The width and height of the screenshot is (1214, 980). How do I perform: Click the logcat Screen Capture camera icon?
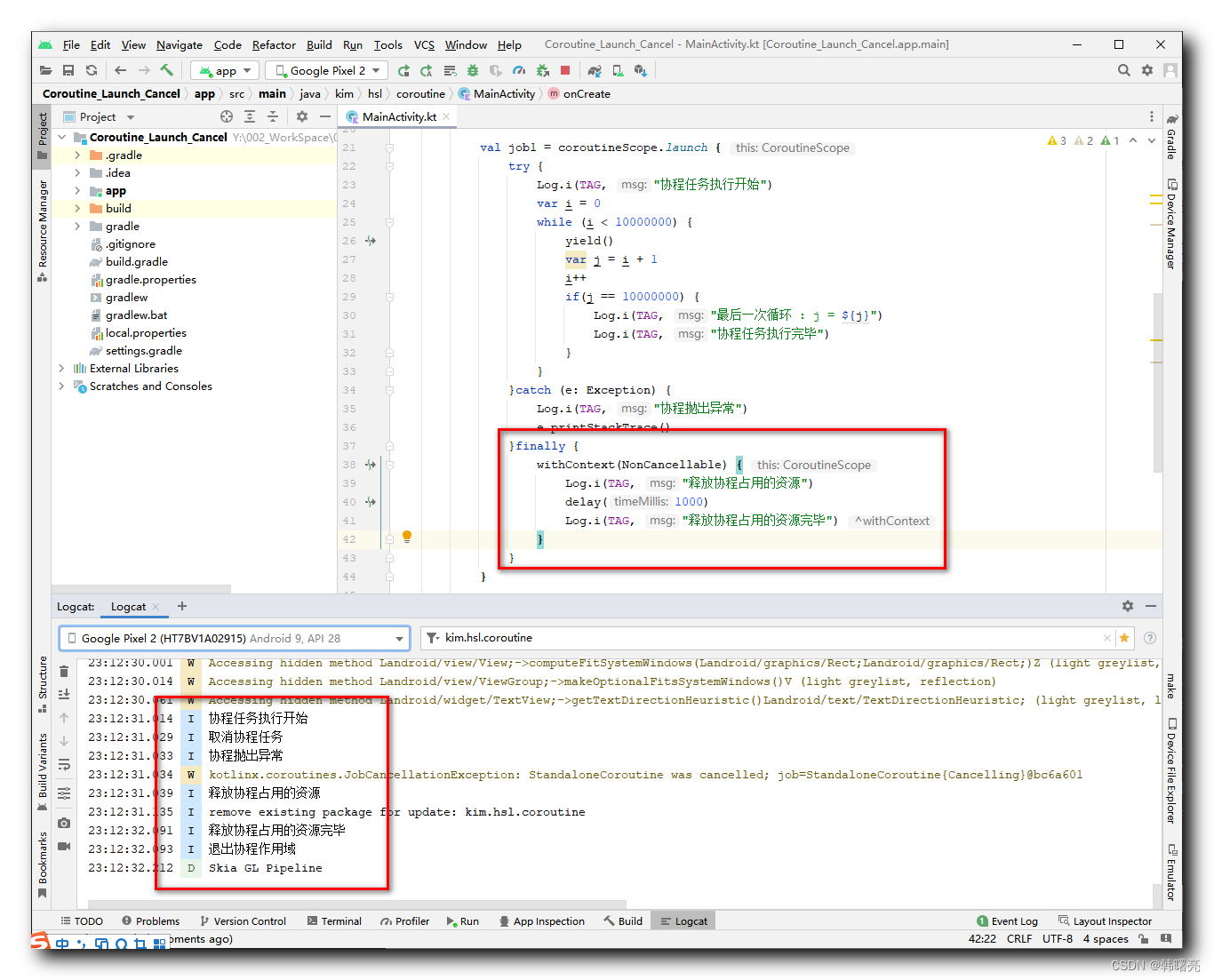[64, 824]
